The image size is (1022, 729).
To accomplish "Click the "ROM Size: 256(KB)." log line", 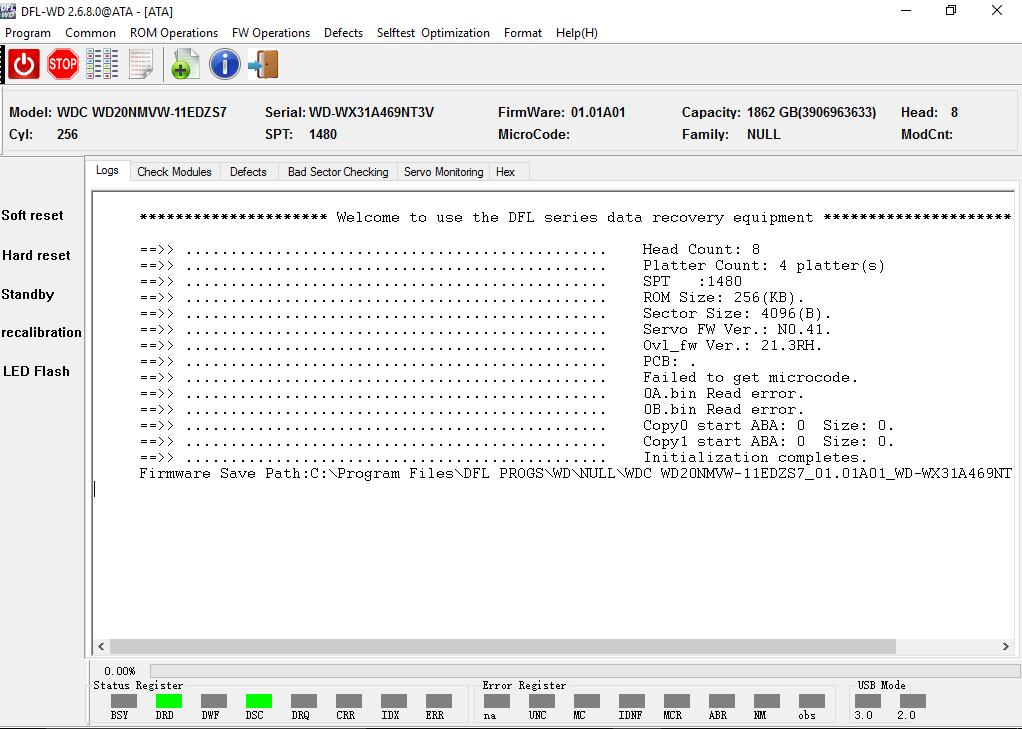I will [723, 297].
